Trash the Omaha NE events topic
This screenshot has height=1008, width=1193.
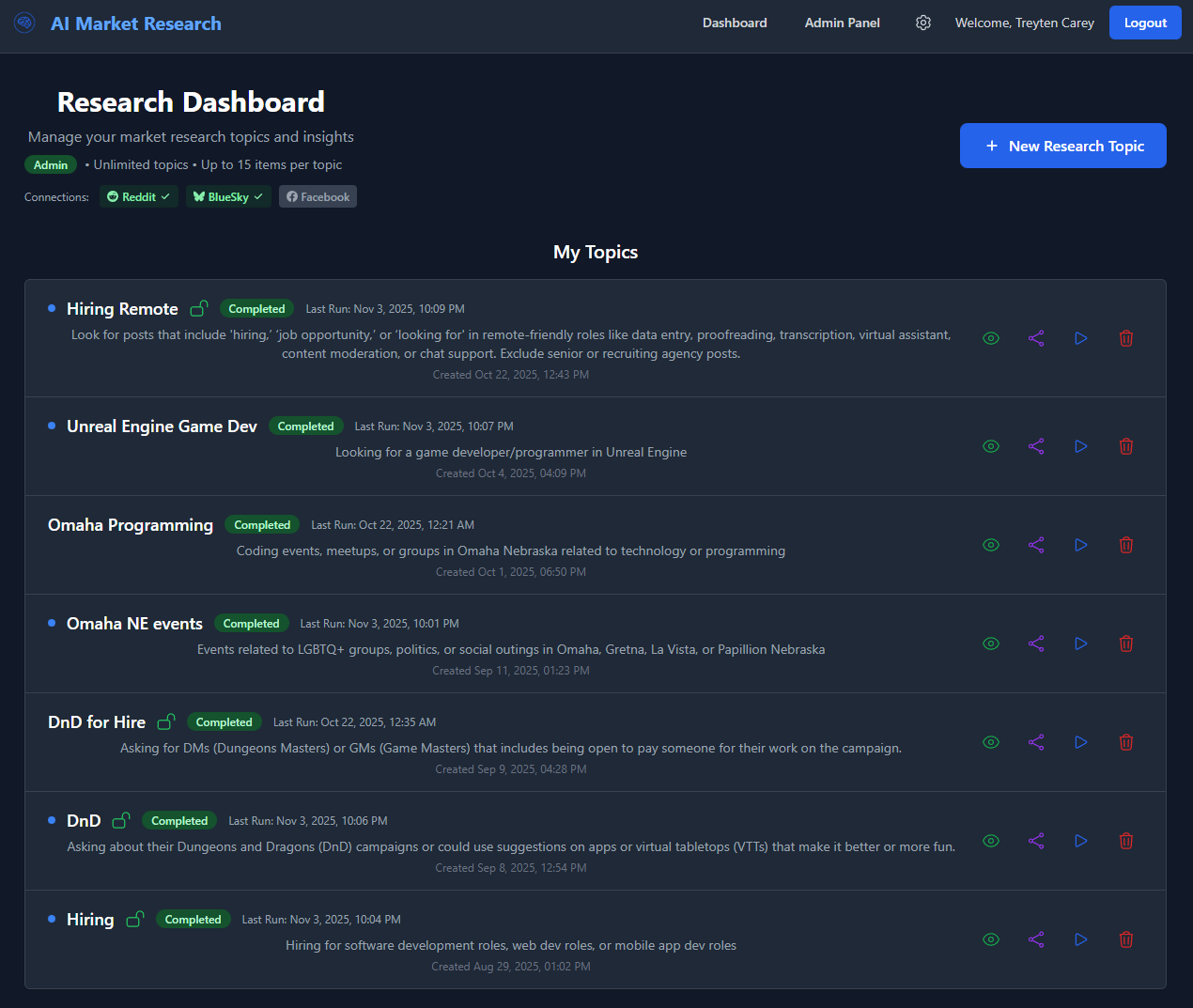[x=1126, y=644]
